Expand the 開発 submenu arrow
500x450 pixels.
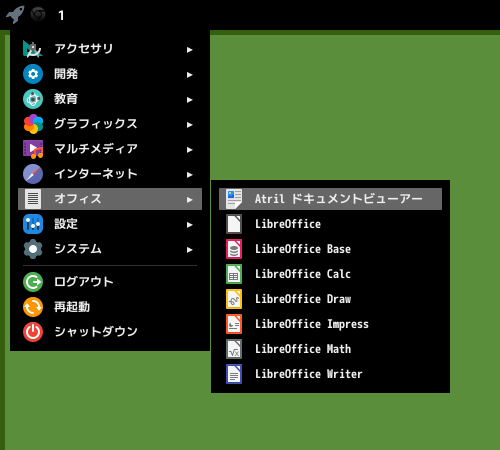tap(190, 75)
